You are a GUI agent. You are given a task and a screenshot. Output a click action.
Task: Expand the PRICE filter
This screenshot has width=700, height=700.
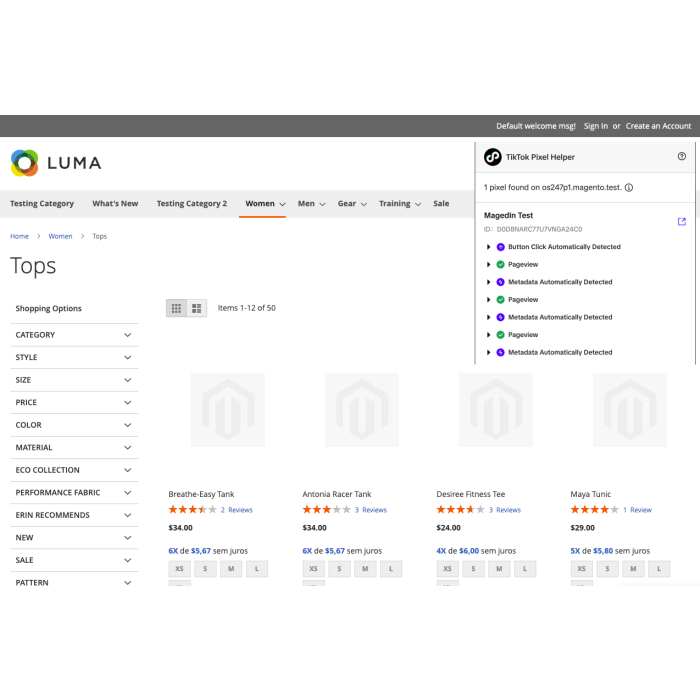pyautogui.click(x=74, y=403)
